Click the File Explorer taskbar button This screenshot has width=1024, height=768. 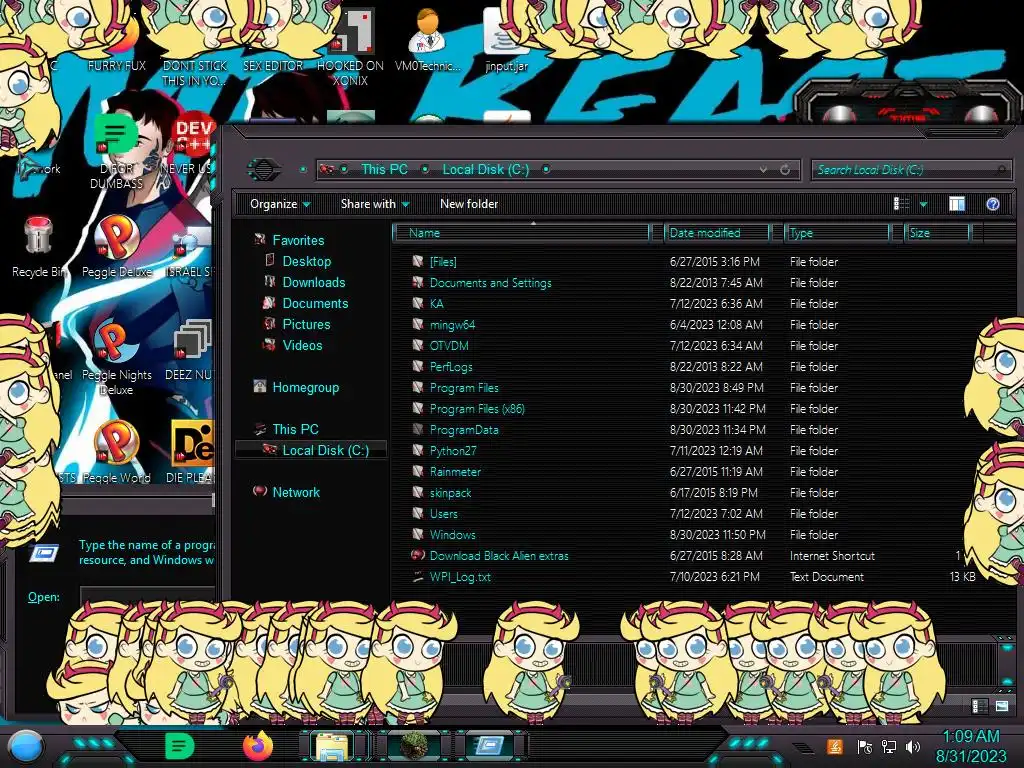331,746
